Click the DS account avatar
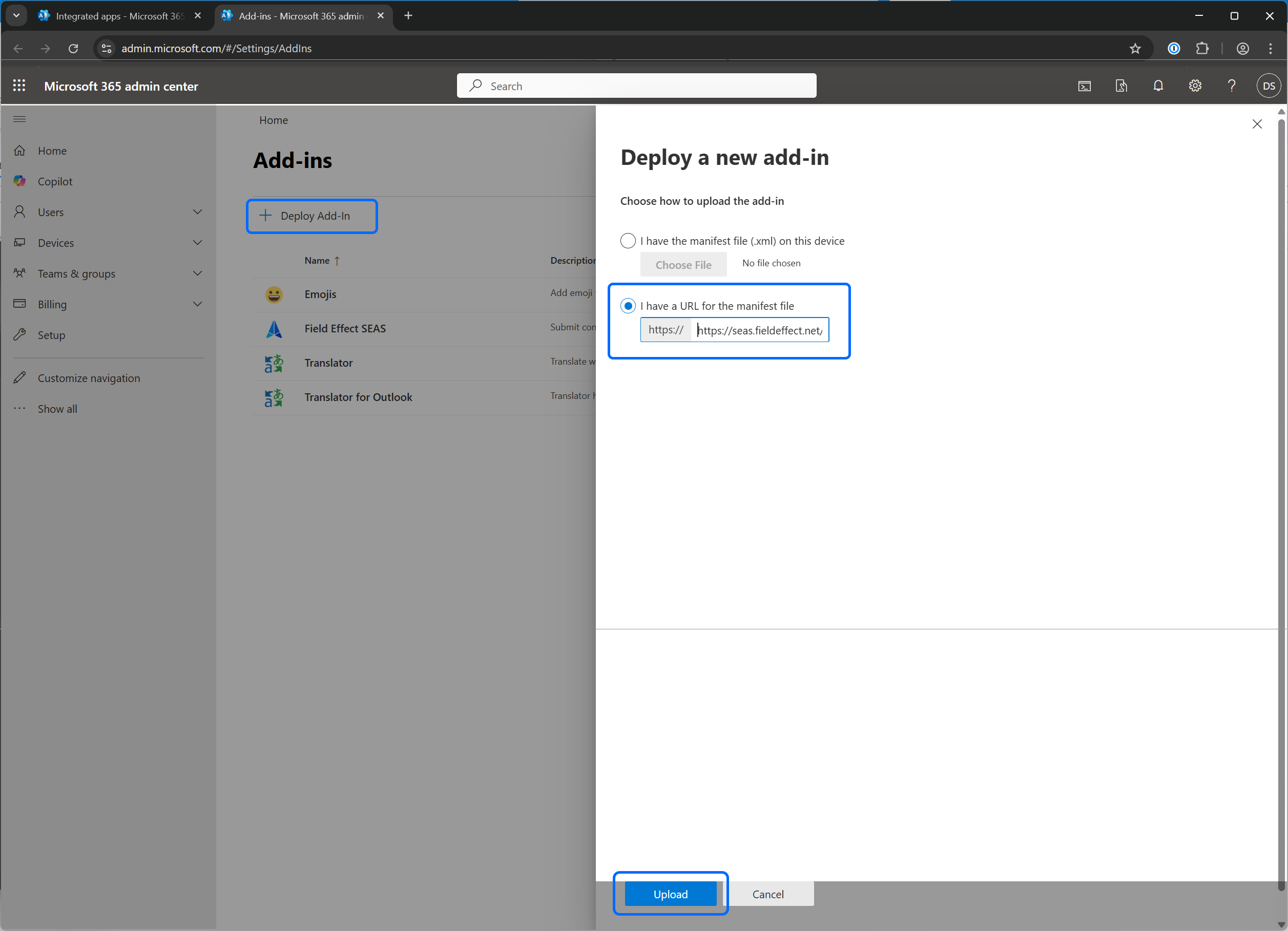1288x931 pixels. tap(1268, 86)
